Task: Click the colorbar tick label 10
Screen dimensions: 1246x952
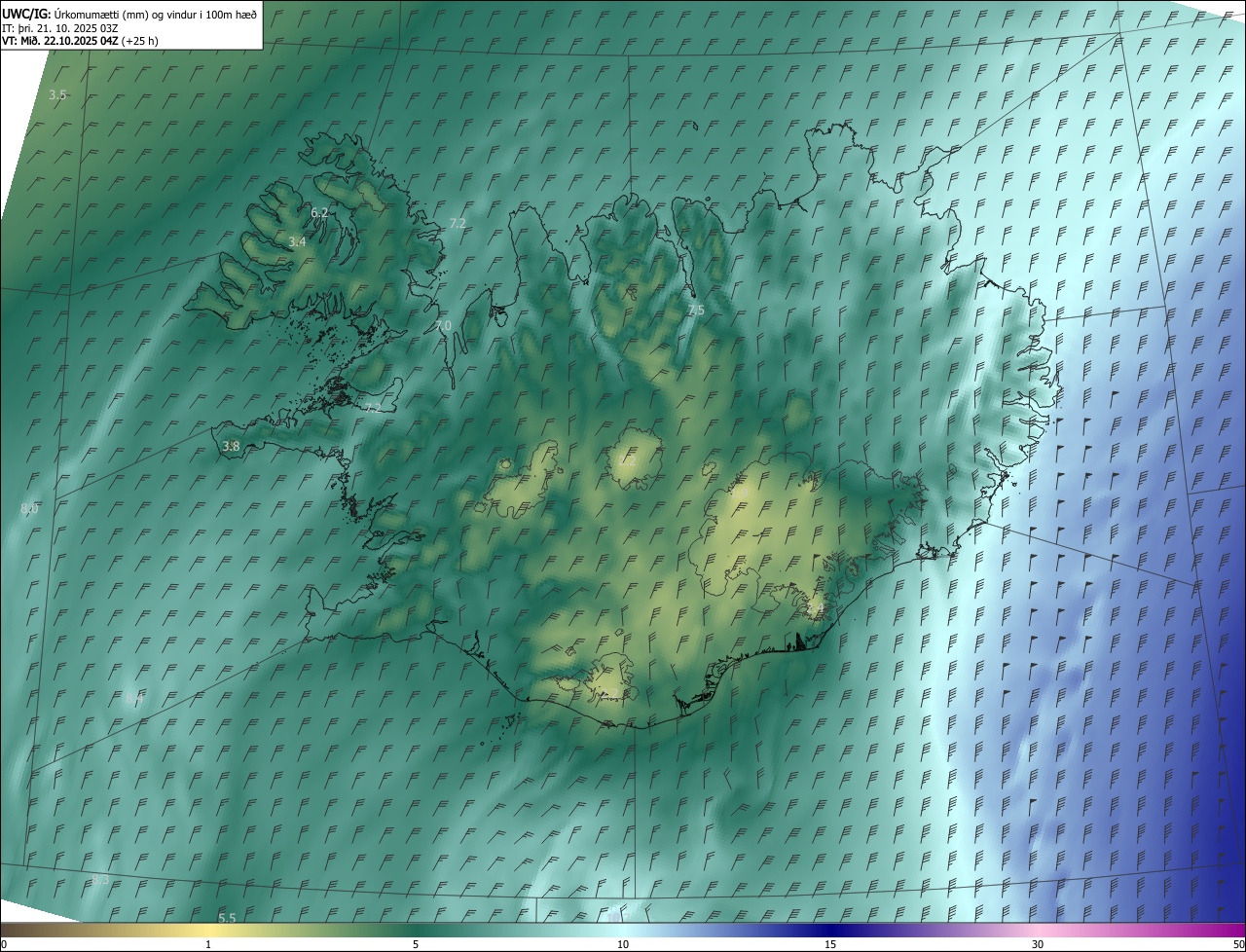Action: tap(623, 944)
